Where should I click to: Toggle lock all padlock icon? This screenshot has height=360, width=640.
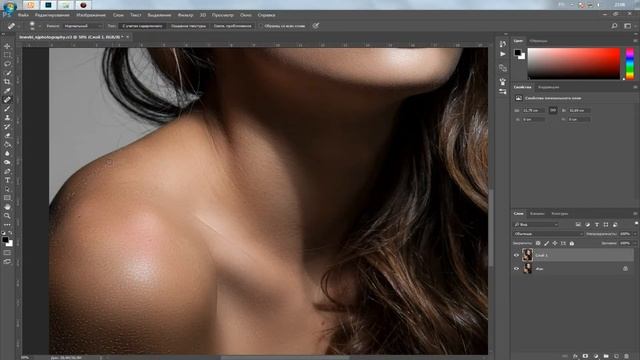pyautogui.click(x=572, y=243)
